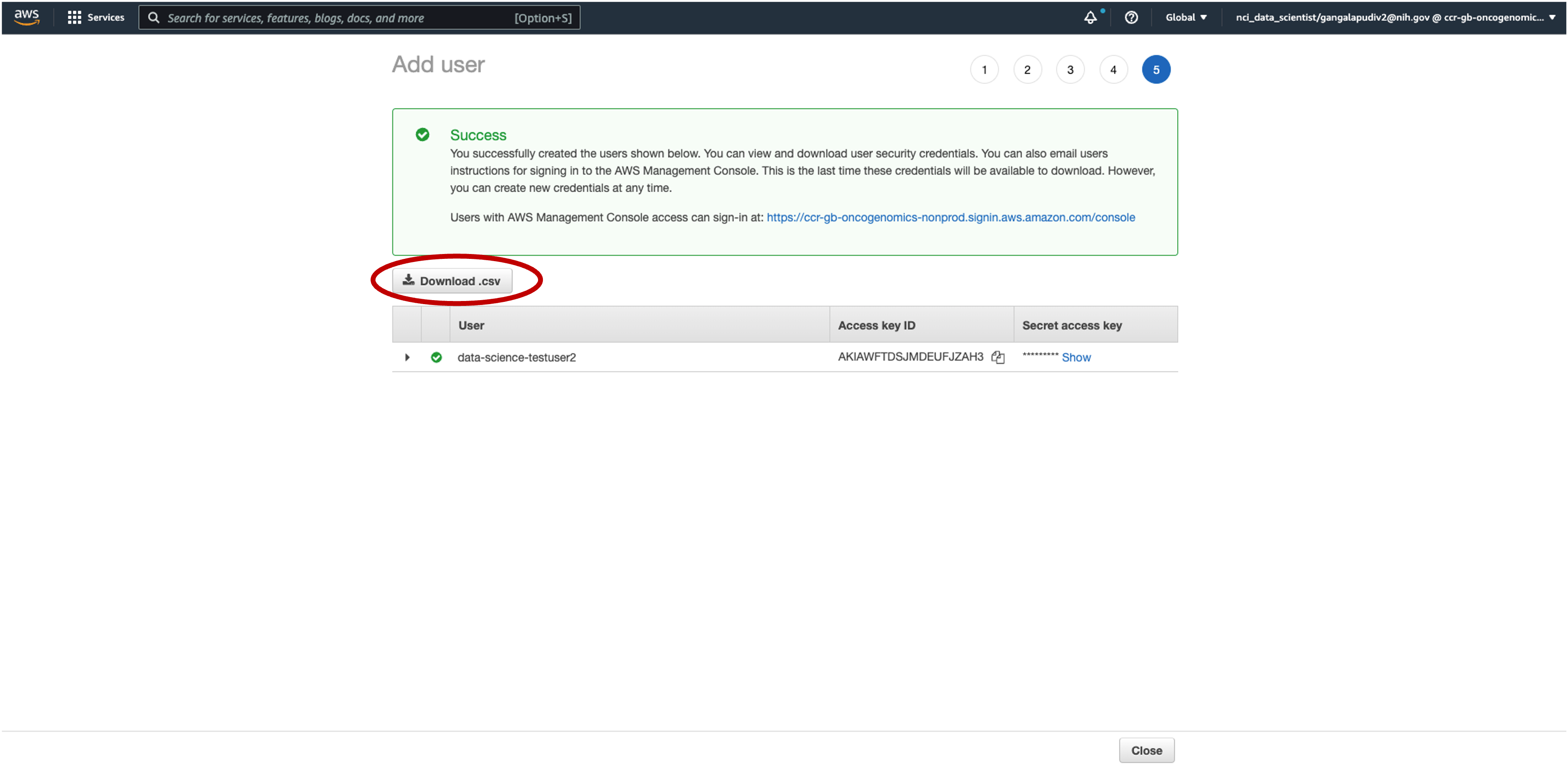Open the help question mark icon
The width and height of the screenshot is (1568, 770).
[1131, 18]
